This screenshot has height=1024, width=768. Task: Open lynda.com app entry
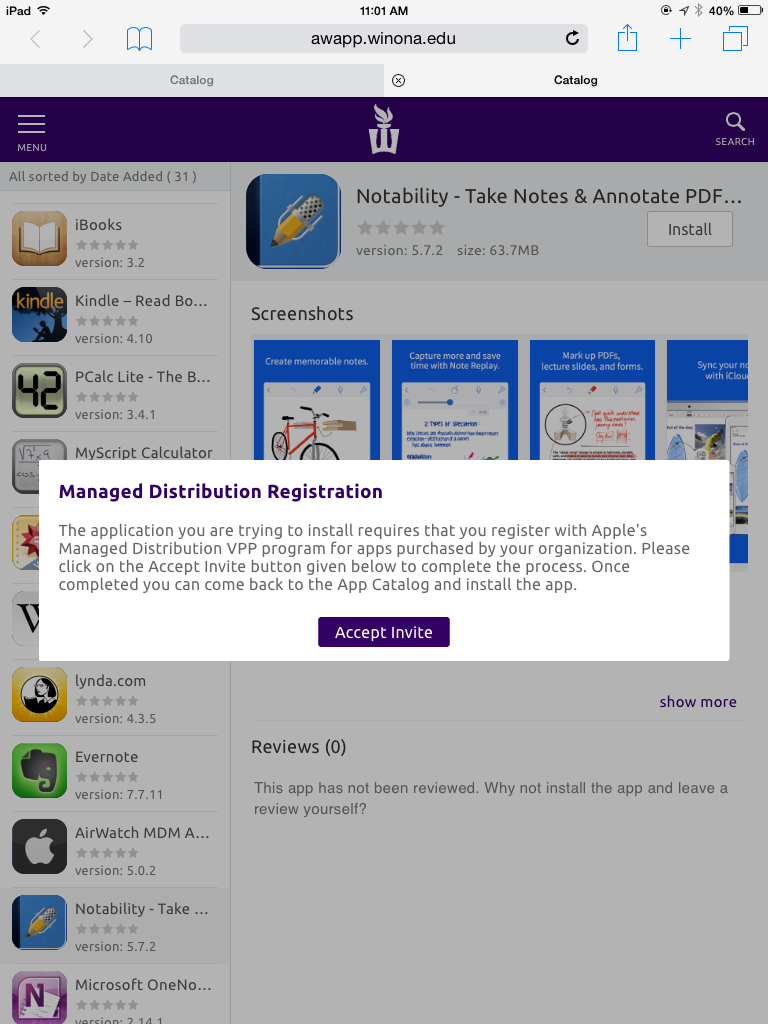114,698
